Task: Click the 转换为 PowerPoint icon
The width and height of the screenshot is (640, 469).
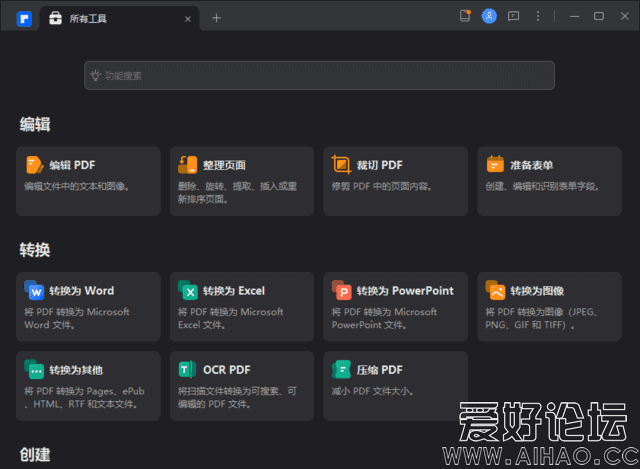Action: tap(342, 290)
